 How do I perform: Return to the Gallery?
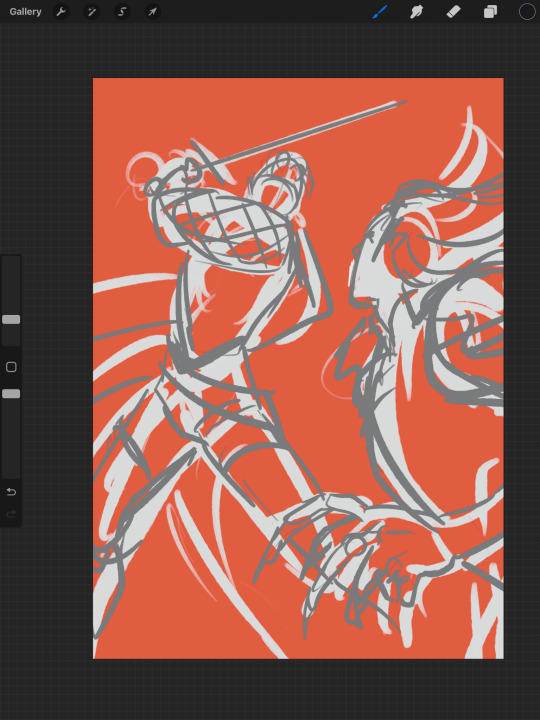tap(25, 11)
